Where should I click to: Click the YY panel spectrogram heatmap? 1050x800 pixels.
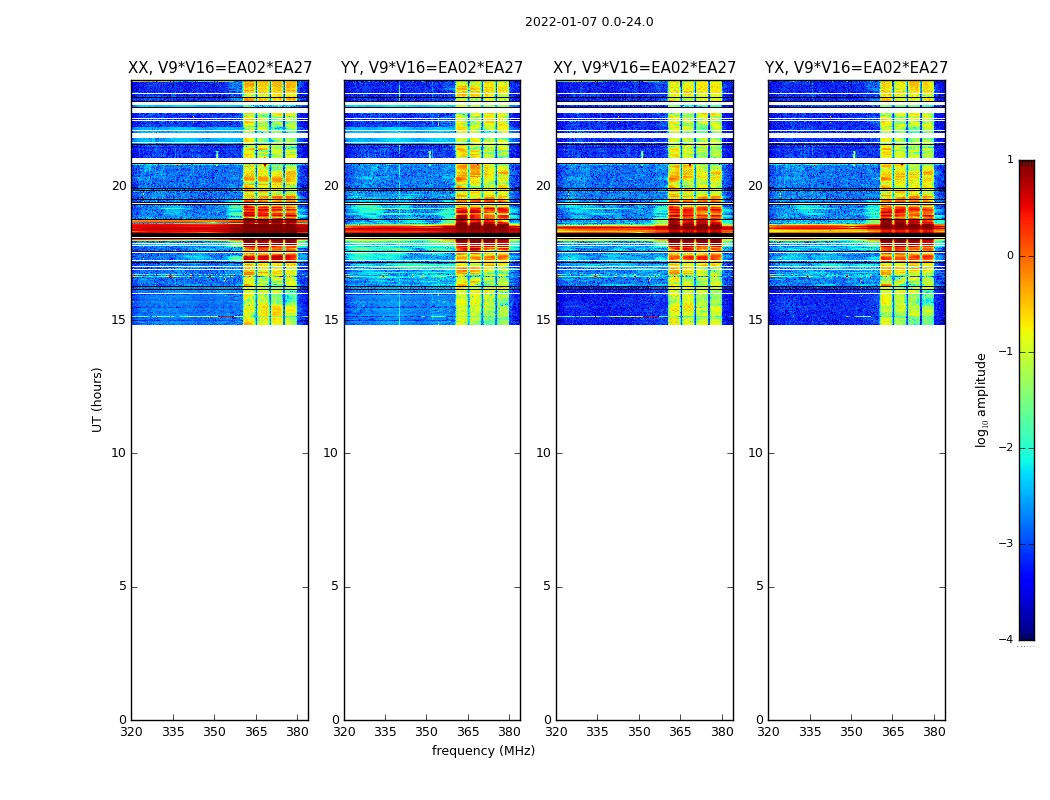432,203
